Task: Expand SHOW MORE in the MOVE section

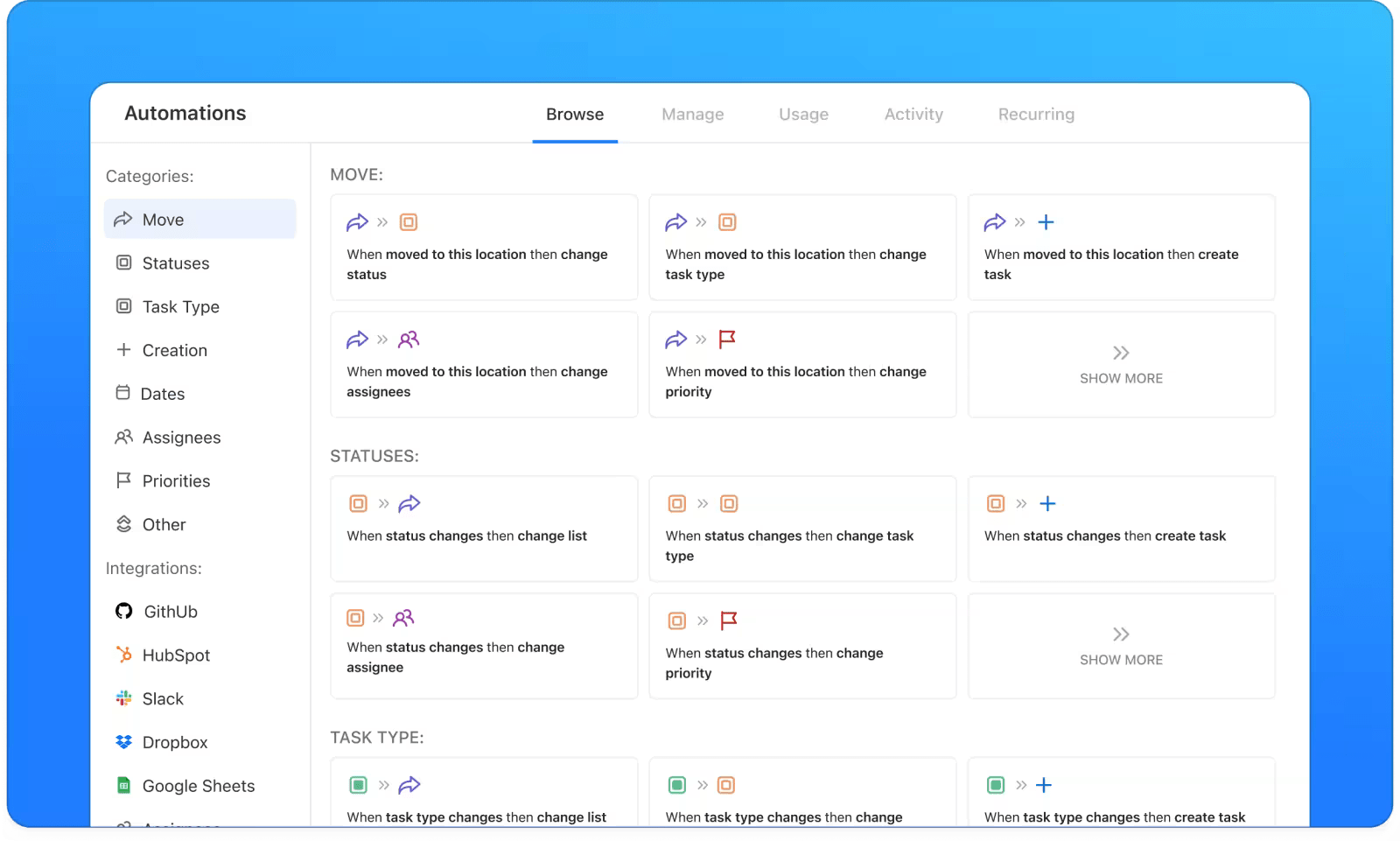Action: pyautogui.click(x=1121, y=365)
